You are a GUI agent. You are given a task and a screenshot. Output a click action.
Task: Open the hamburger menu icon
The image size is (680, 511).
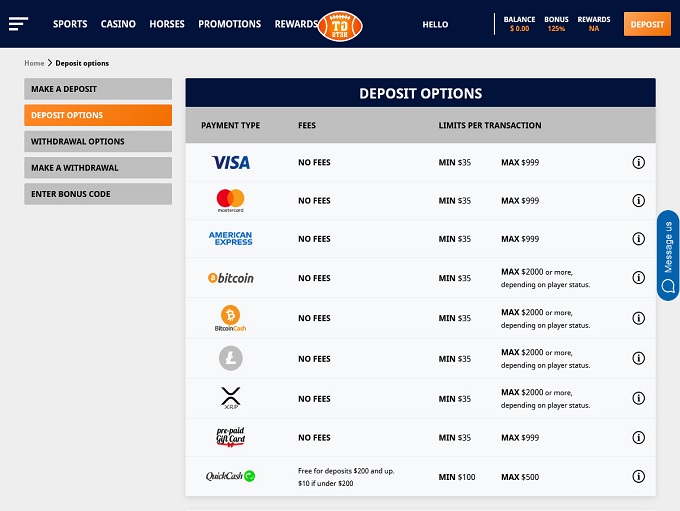point(18,24)
